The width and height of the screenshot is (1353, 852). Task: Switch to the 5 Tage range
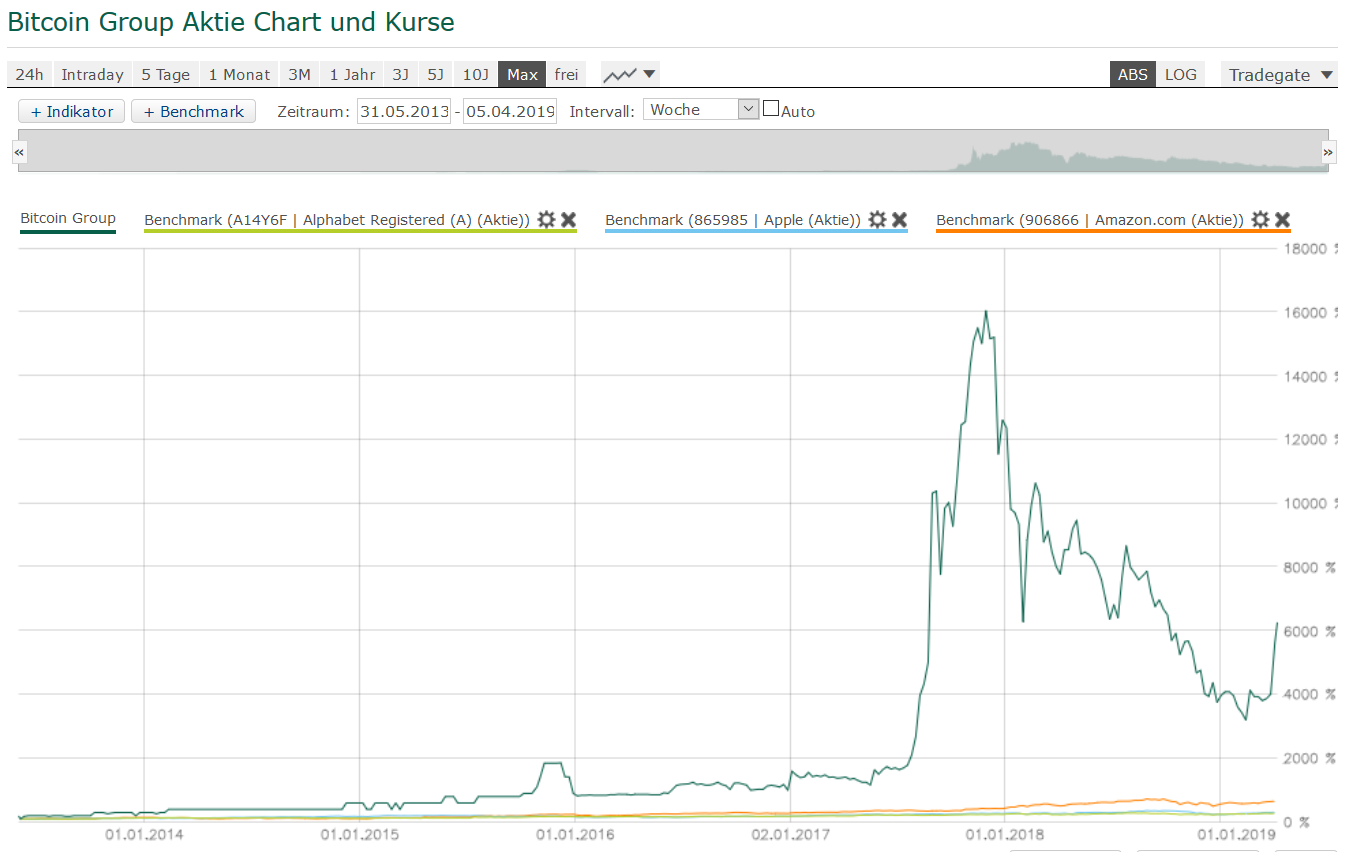[165, 74]
